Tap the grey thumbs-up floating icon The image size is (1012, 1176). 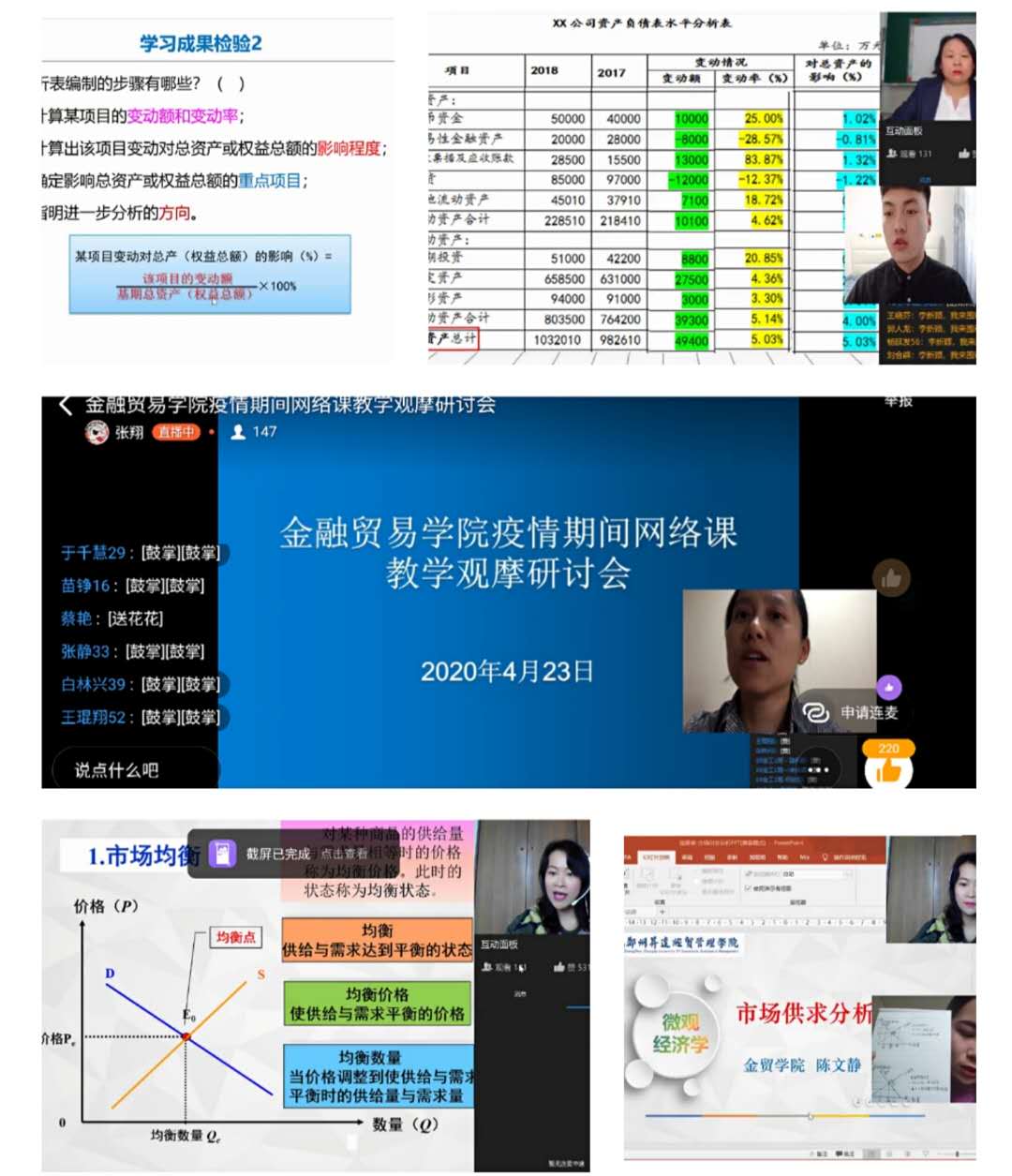tap(890, 578)
